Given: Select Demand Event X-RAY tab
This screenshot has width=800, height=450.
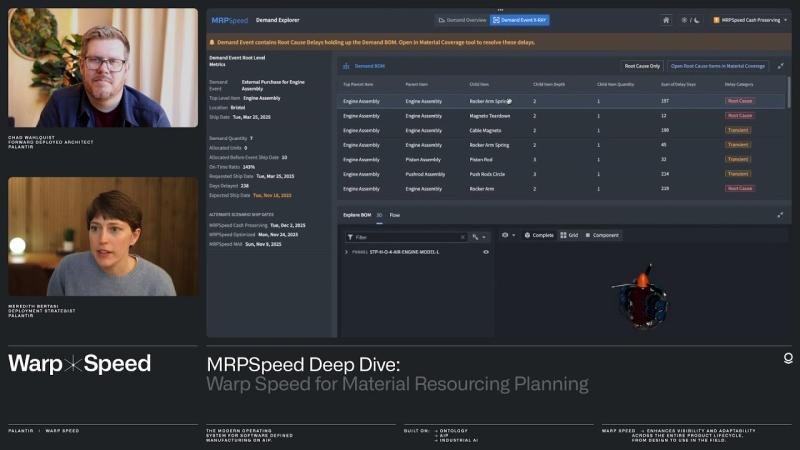Looking at the screenshot, I should [x=519, y=20].
